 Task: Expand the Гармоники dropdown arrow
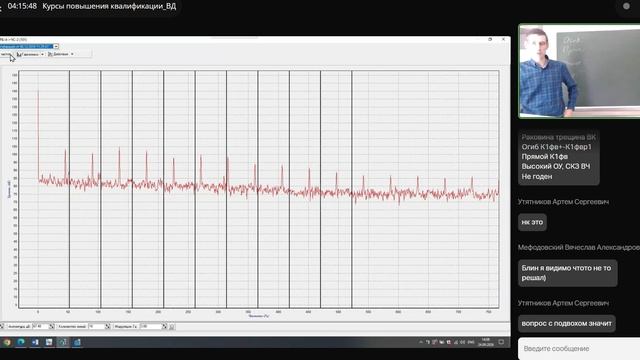[x=42, y=54]
